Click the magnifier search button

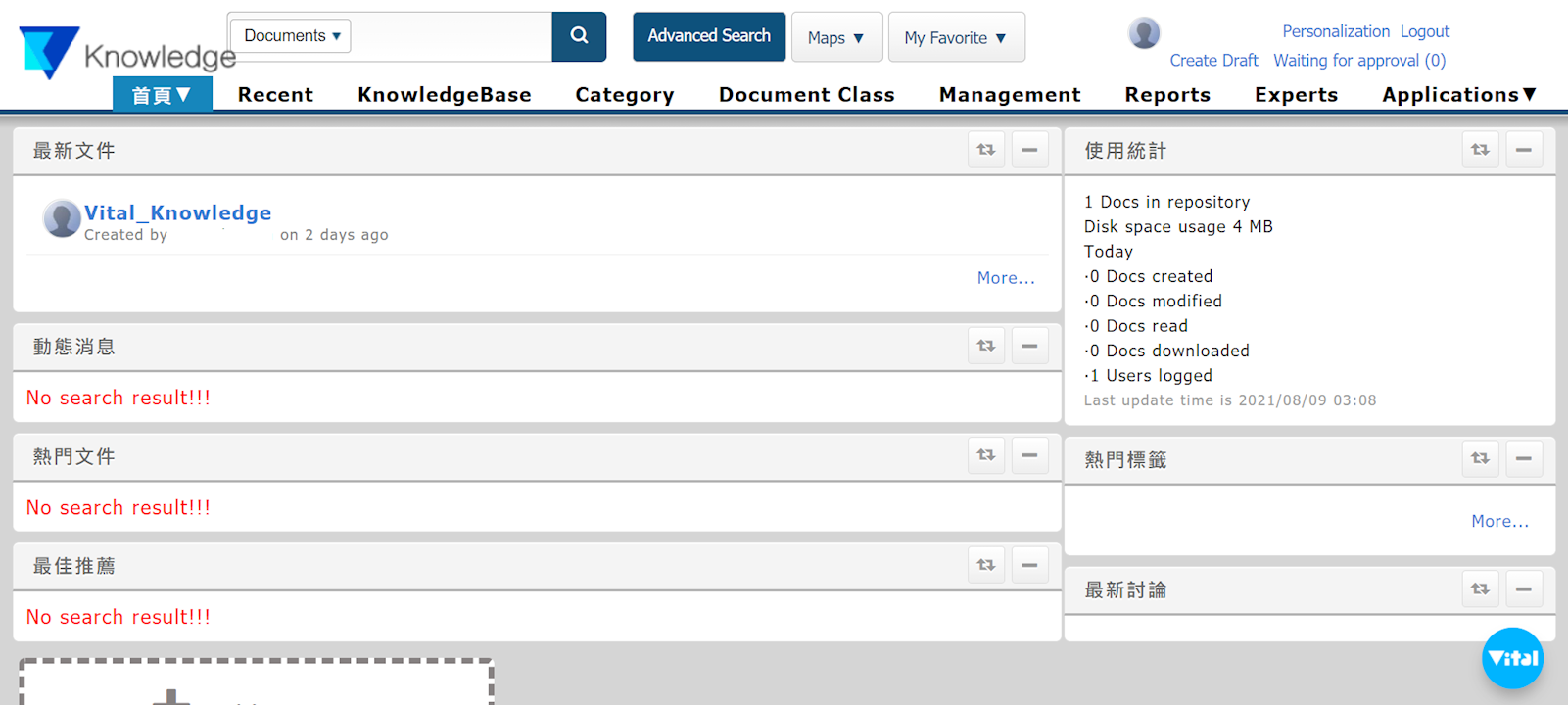pos(579,36)
